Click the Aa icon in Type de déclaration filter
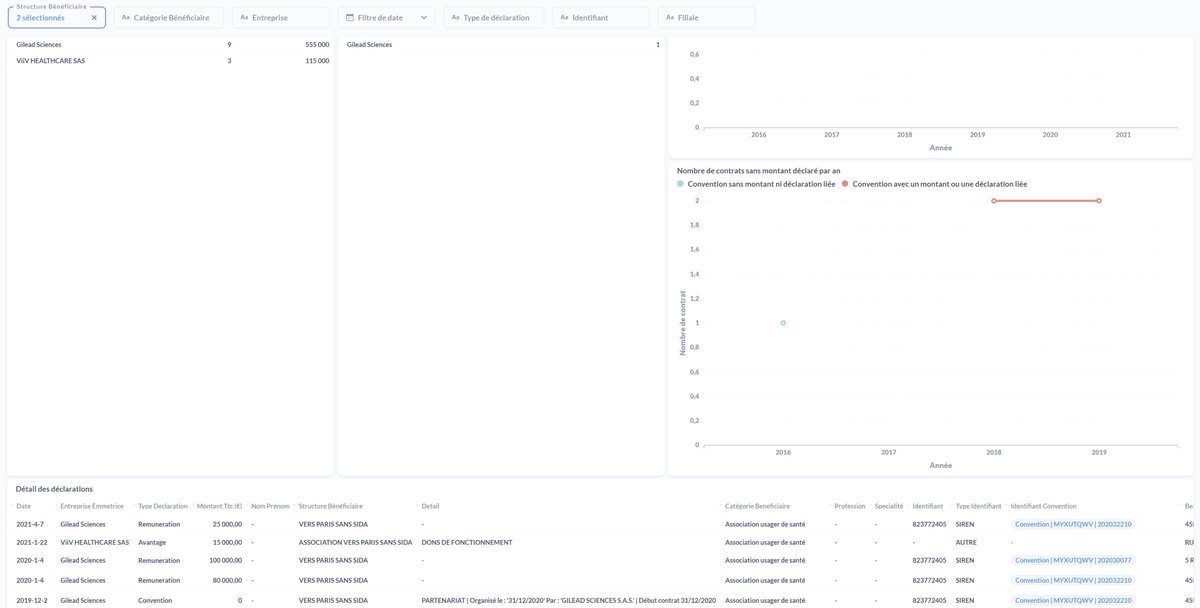Viewport: 1200px width, 608px height. click(455, 18)
